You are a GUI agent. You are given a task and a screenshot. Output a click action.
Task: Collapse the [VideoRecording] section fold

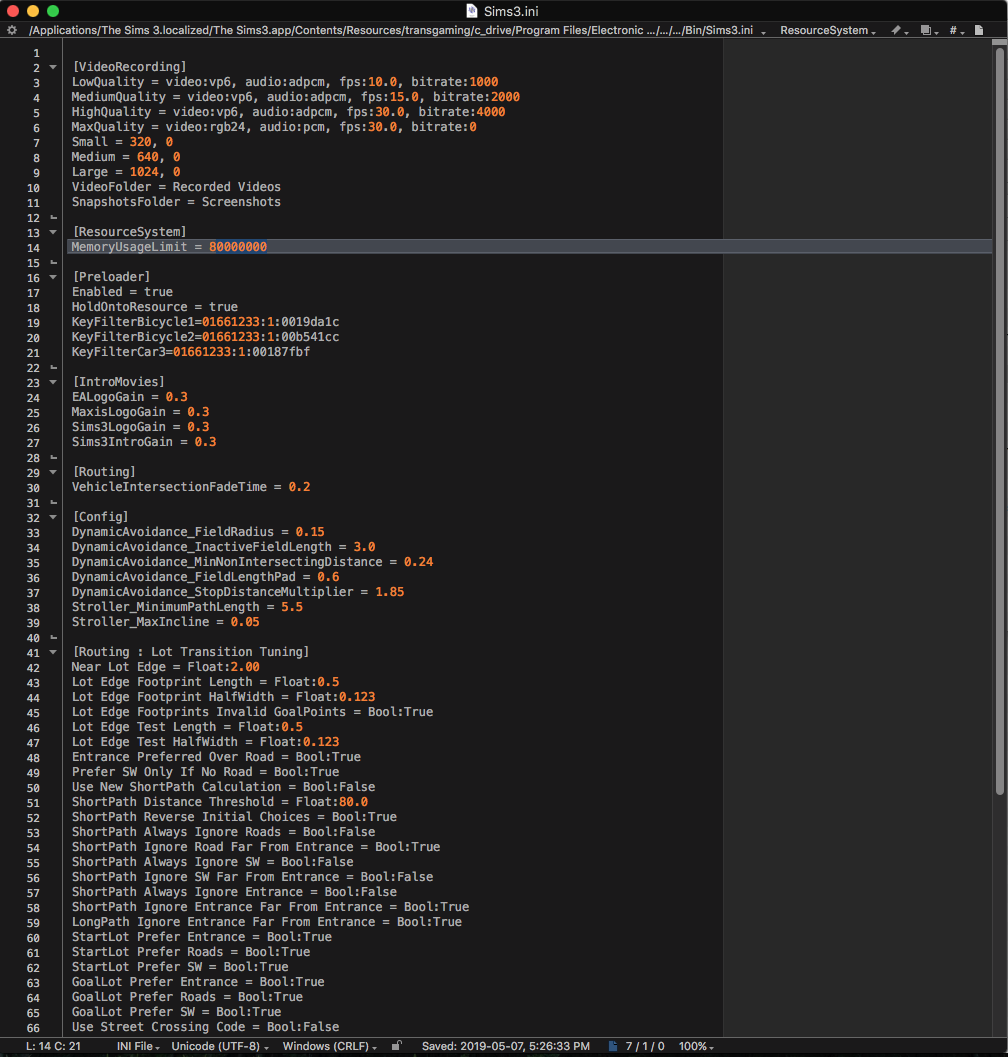[x=53, y=67]
